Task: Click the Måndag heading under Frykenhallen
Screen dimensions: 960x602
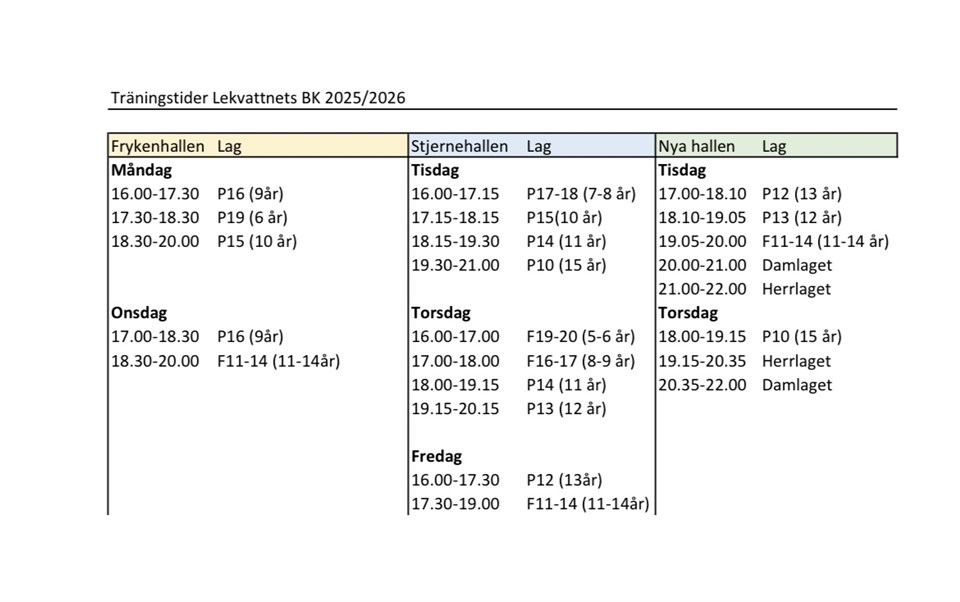Action: click(x=142, y=170)
